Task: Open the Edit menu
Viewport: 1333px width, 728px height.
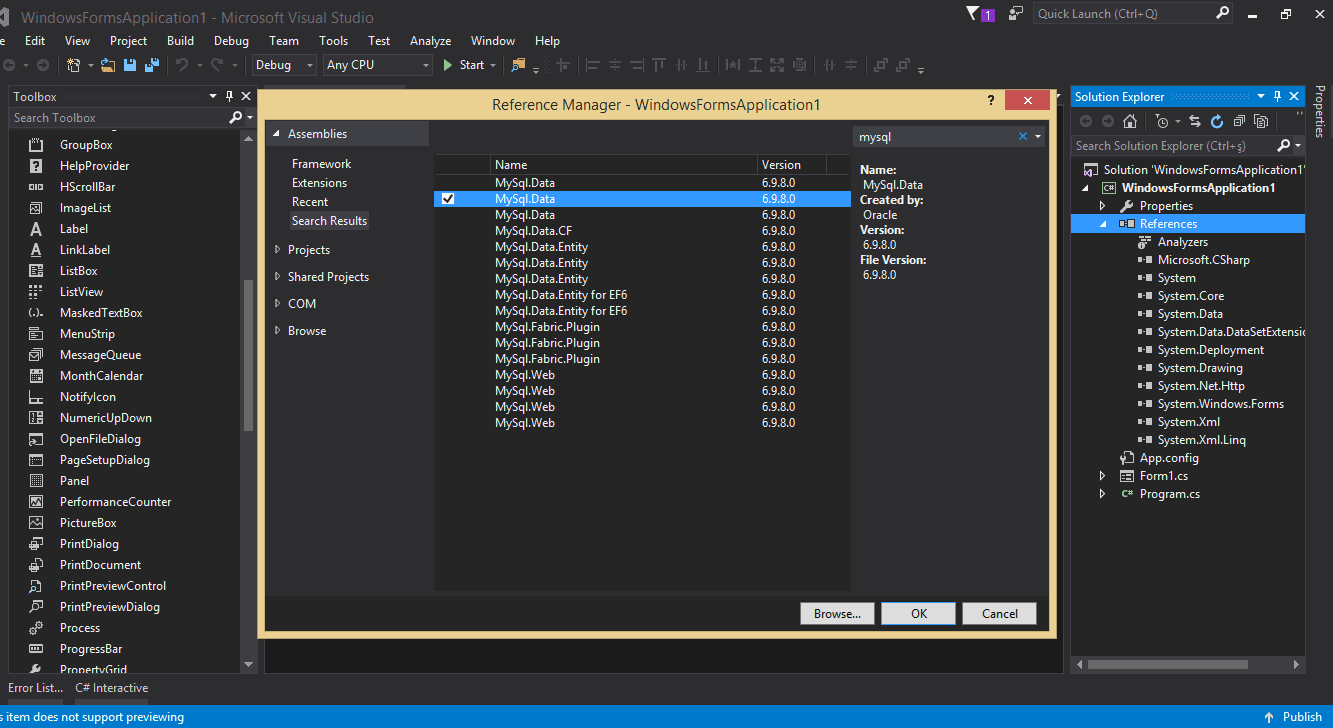Action: click(x=35, y=41)
